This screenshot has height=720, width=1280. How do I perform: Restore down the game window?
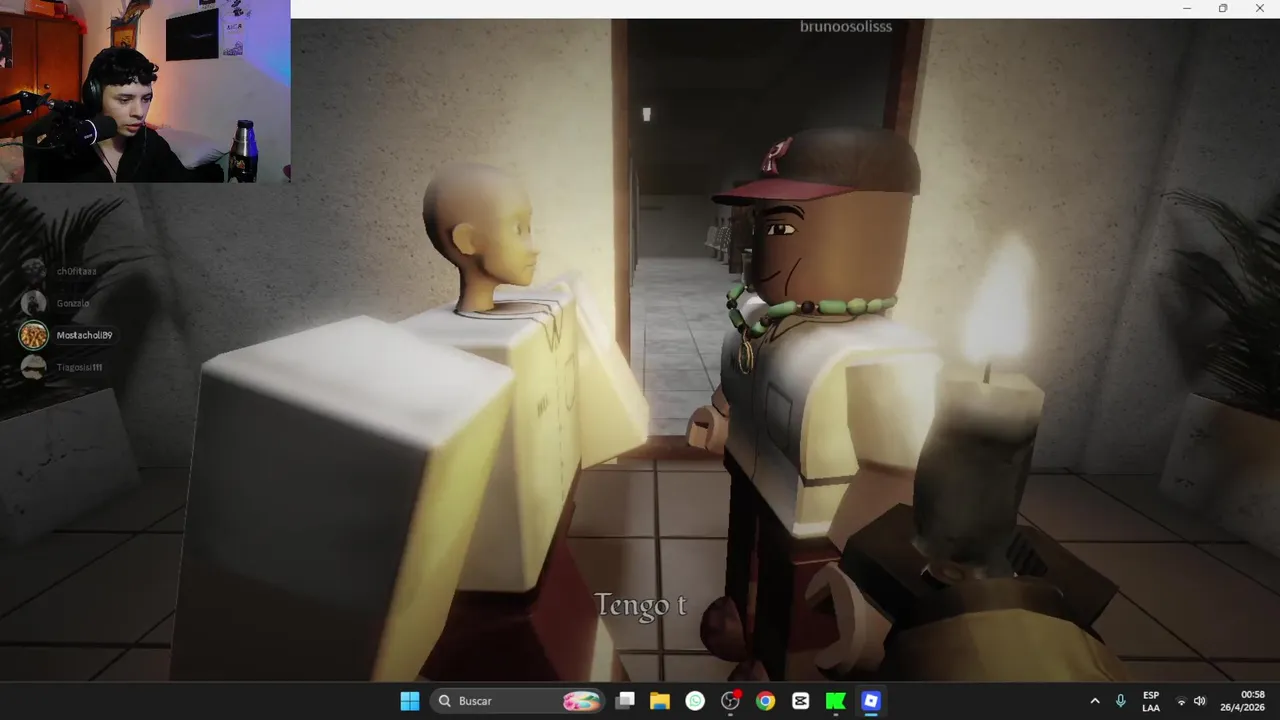[x=1223, y=8]
